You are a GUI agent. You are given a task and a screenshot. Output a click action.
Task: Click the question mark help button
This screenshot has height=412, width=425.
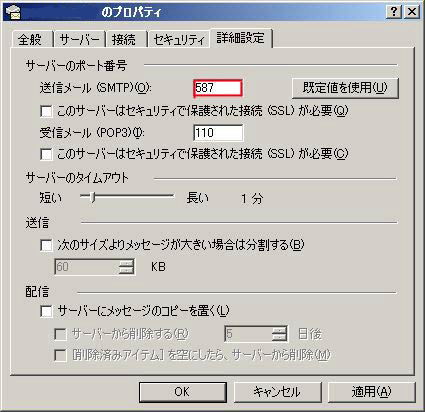394,12
